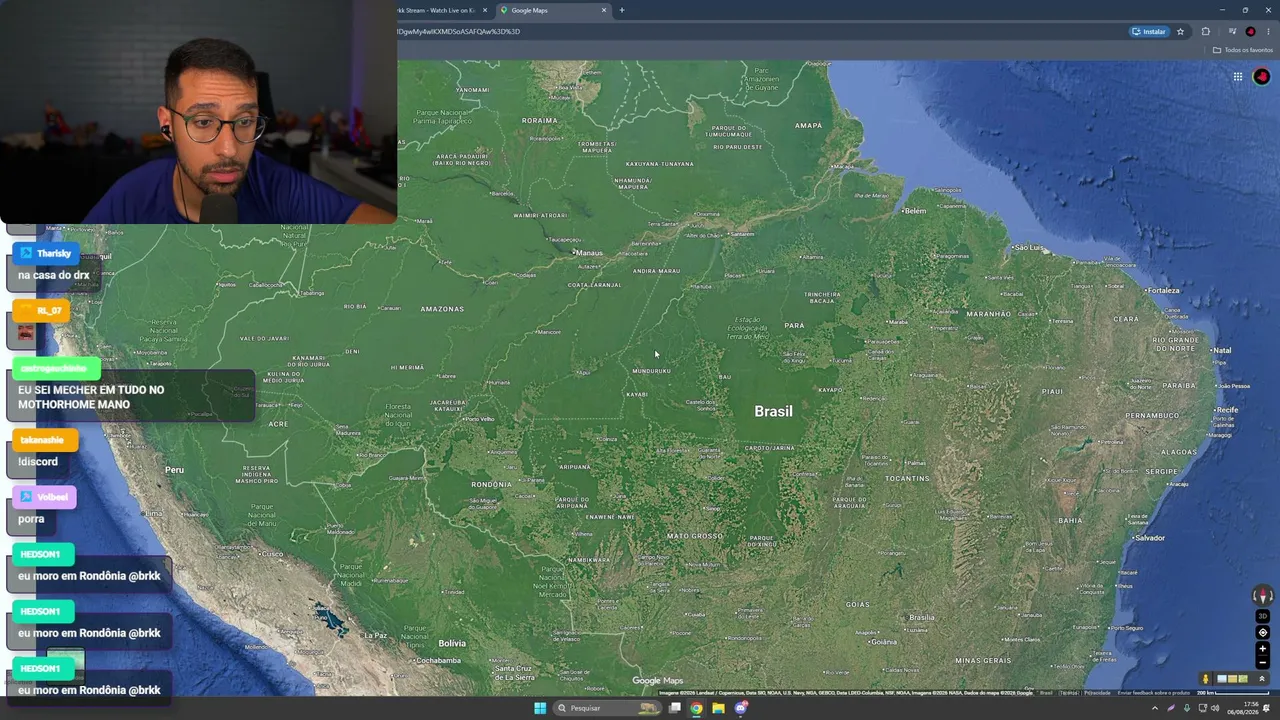
Task: Select the second map type thumbnail
Action: [1232, 679]
